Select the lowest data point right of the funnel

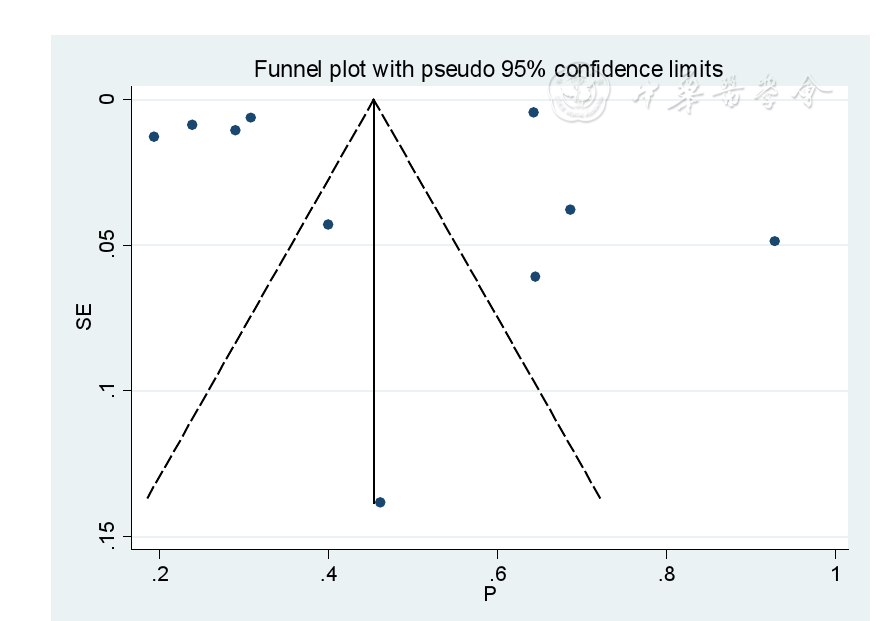point(535,276)
